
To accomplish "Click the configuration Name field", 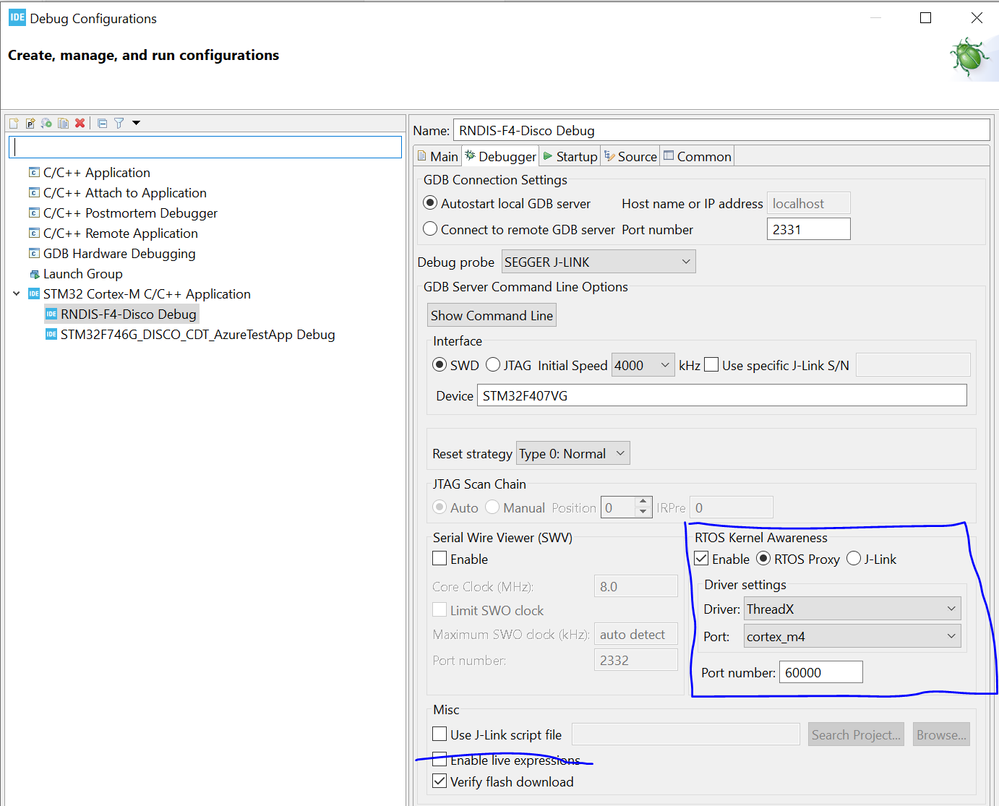I will click(x=721, y=131).
